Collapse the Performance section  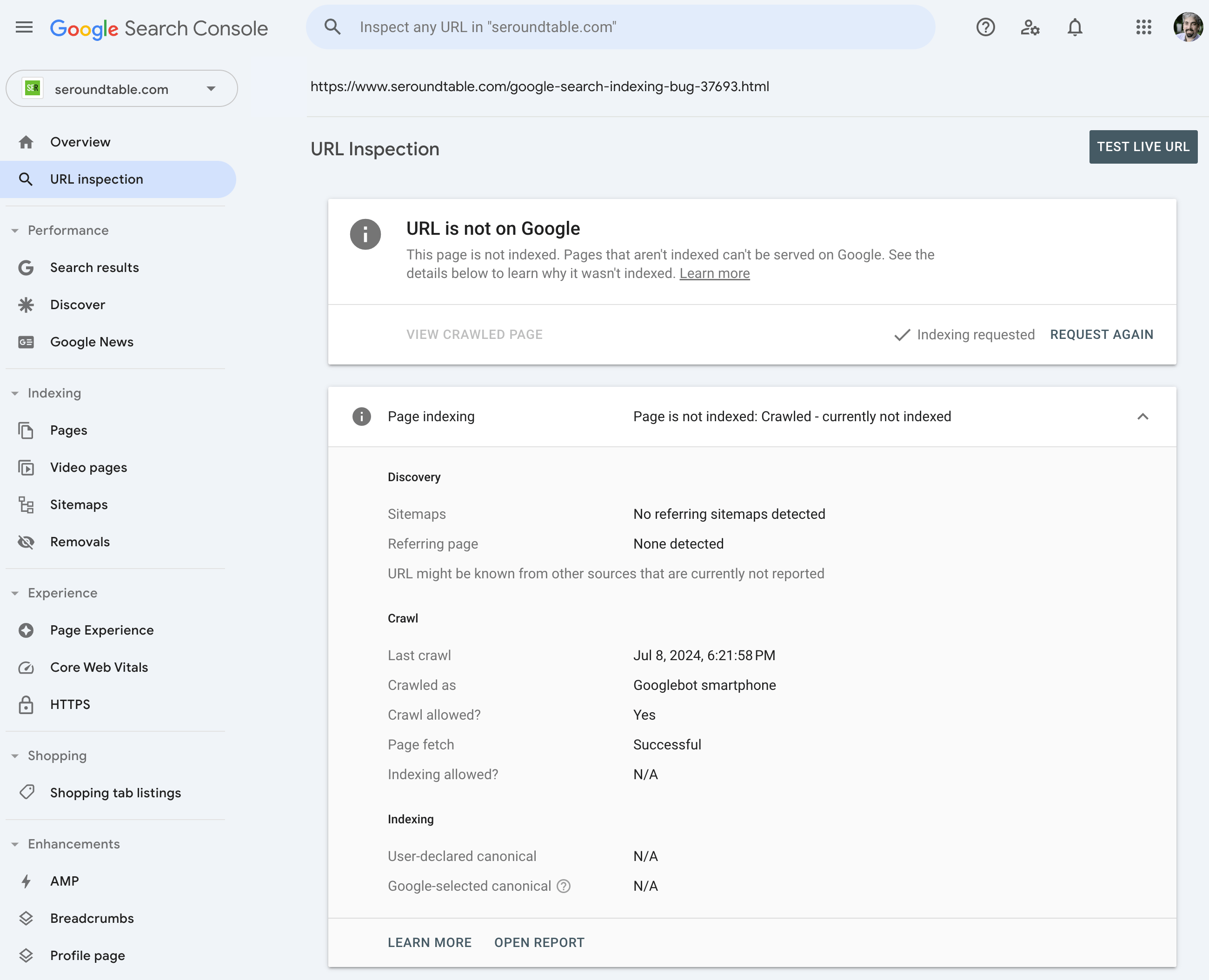[x=15, y=230]
